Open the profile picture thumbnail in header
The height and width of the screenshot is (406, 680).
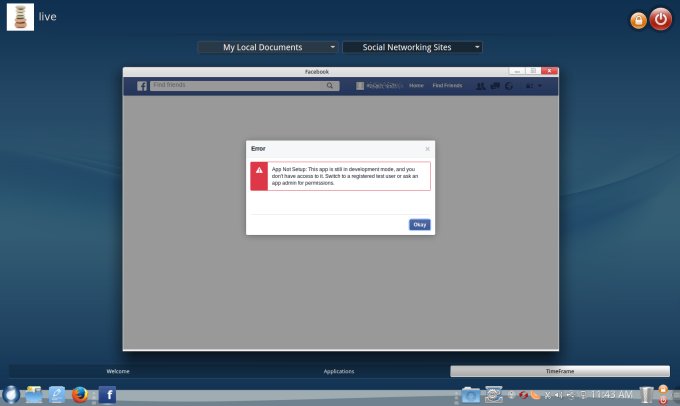[360, 86]
